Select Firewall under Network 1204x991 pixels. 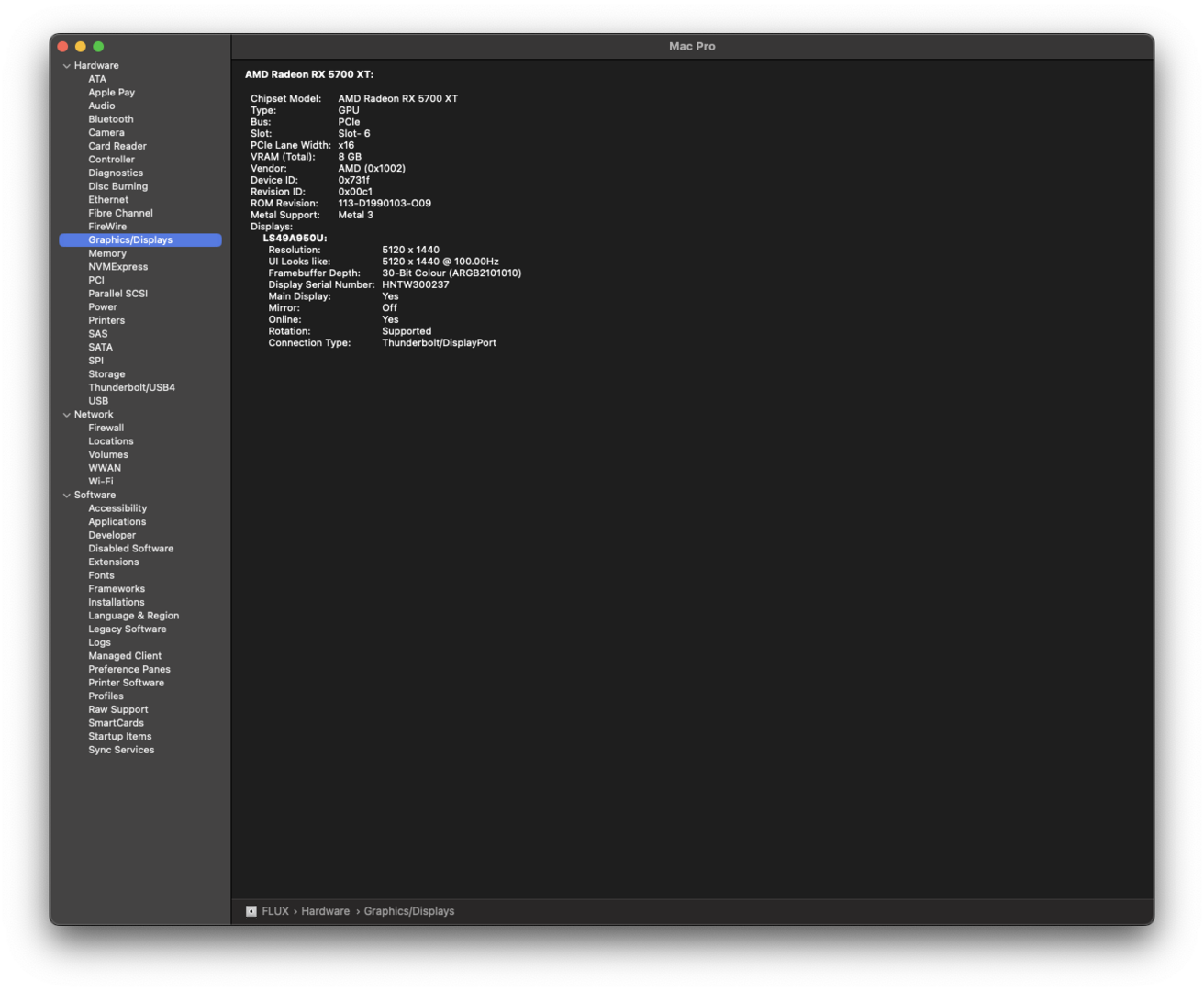[106, 428]
